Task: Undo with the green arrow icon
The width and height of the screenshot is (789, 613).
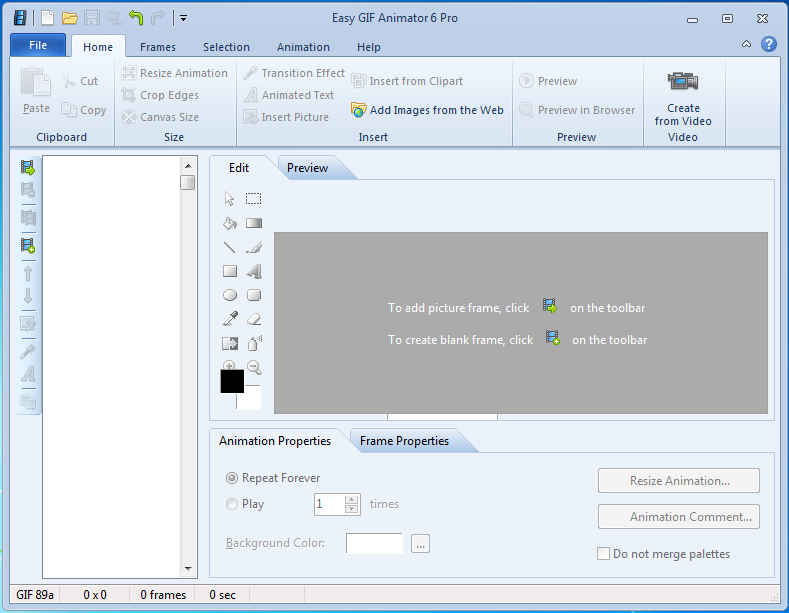Action: point(136,18)
